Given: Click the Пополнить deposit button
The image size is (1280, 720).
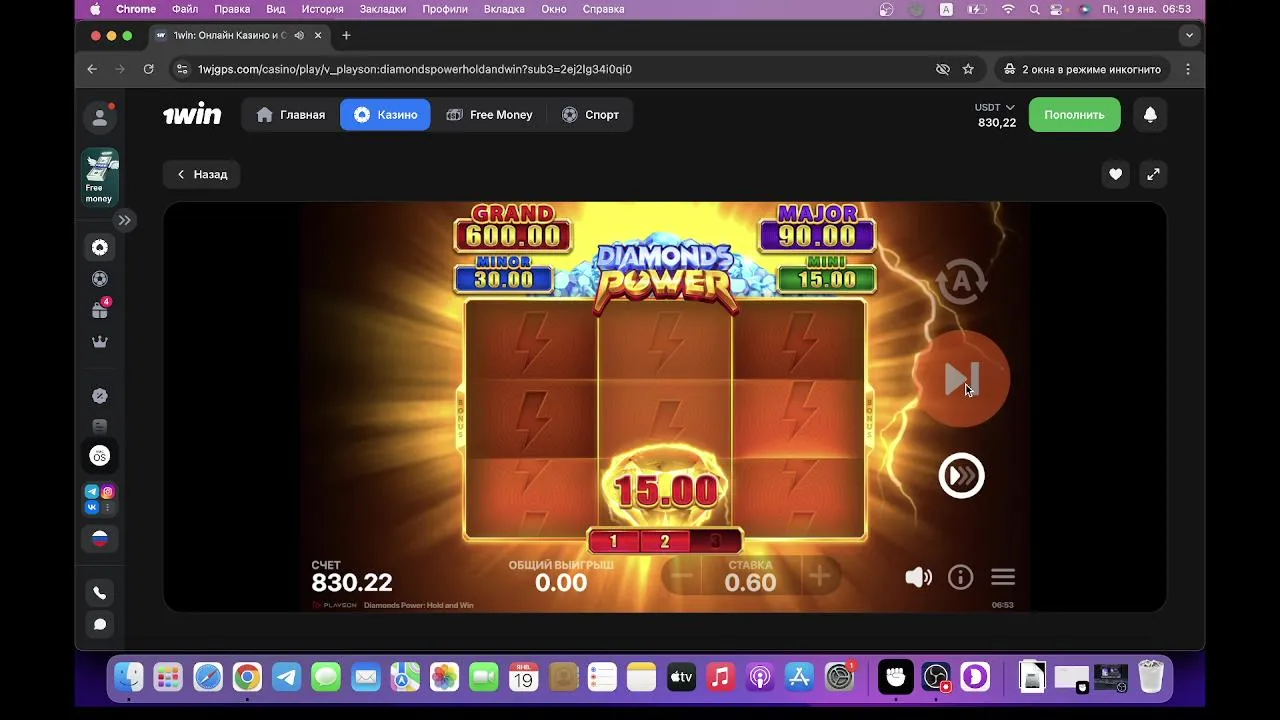Looking at the screenshot, I should pos(1074,115).
